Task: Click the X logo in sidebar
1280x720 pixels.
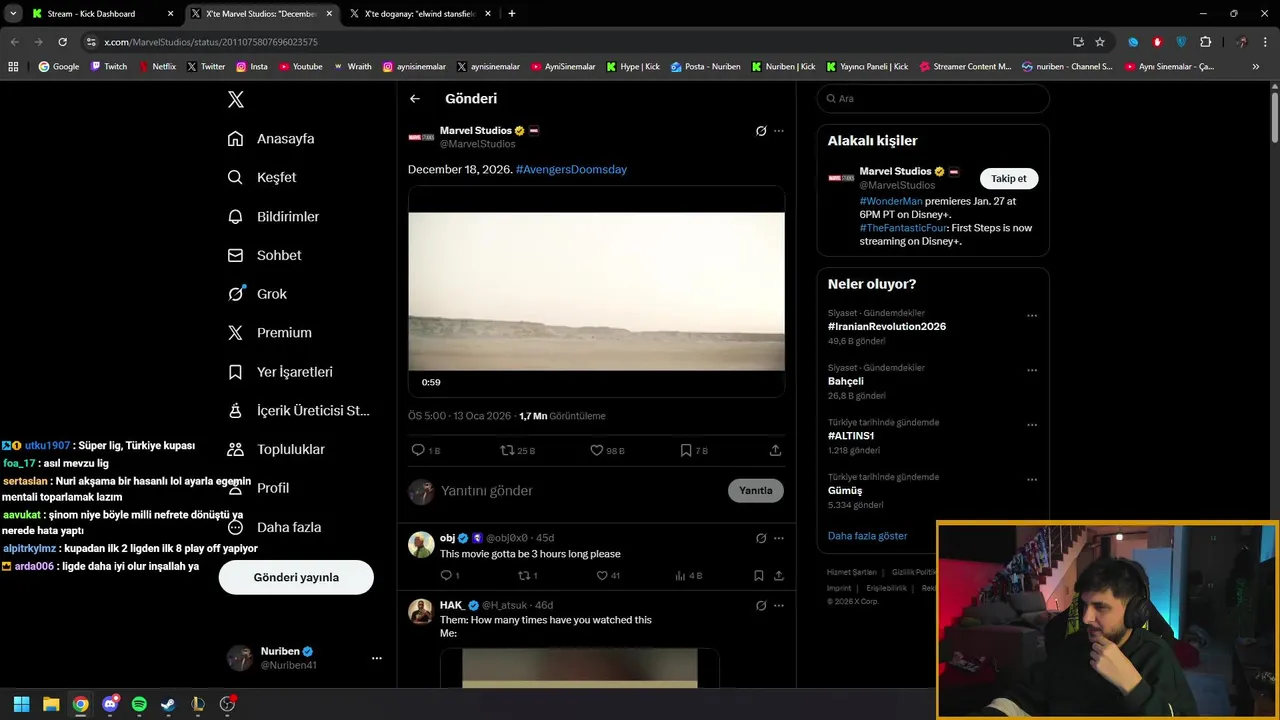Action: click(x=235, y=99)
